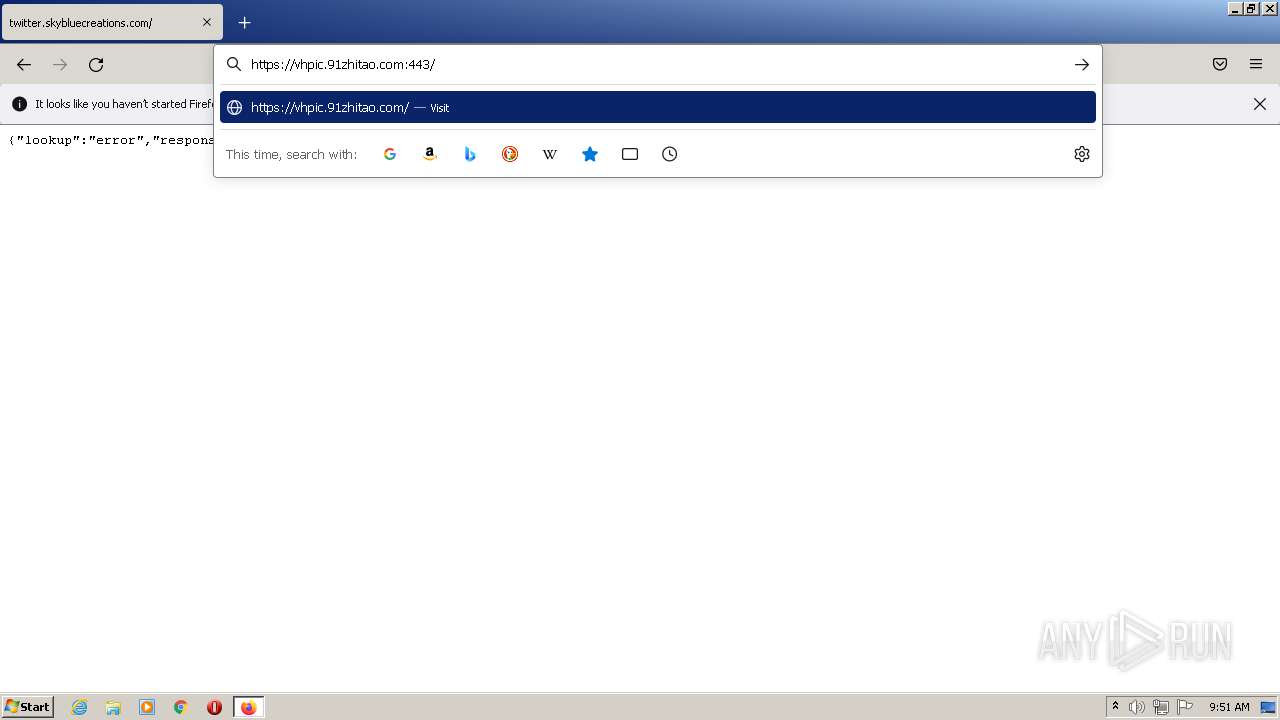The width and height of the screenshot is (1280, 720).
Task: Show hidden tray icons arrow
Action: pos(1116,707)
